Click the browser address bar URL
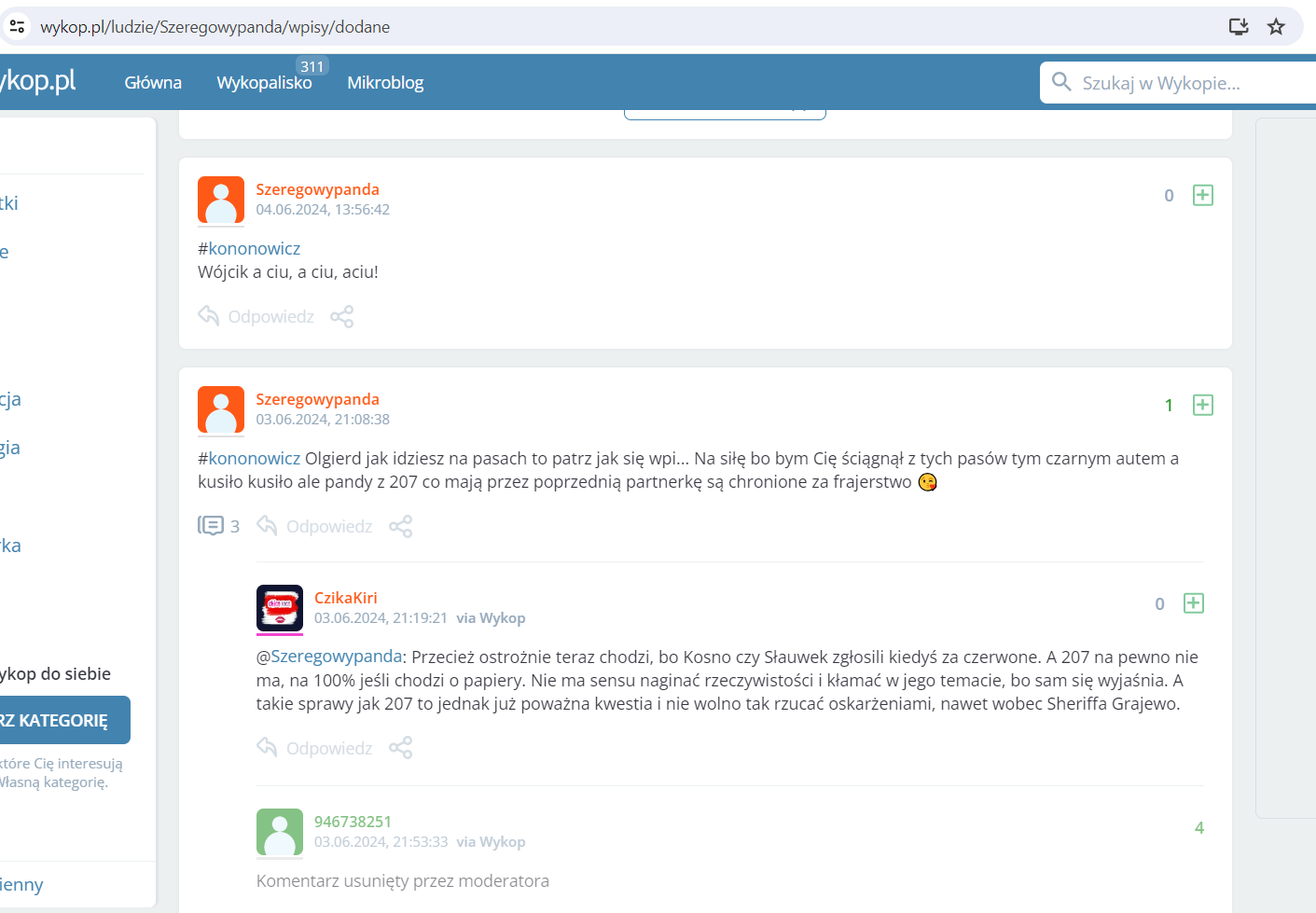 [x=215, y=27]
